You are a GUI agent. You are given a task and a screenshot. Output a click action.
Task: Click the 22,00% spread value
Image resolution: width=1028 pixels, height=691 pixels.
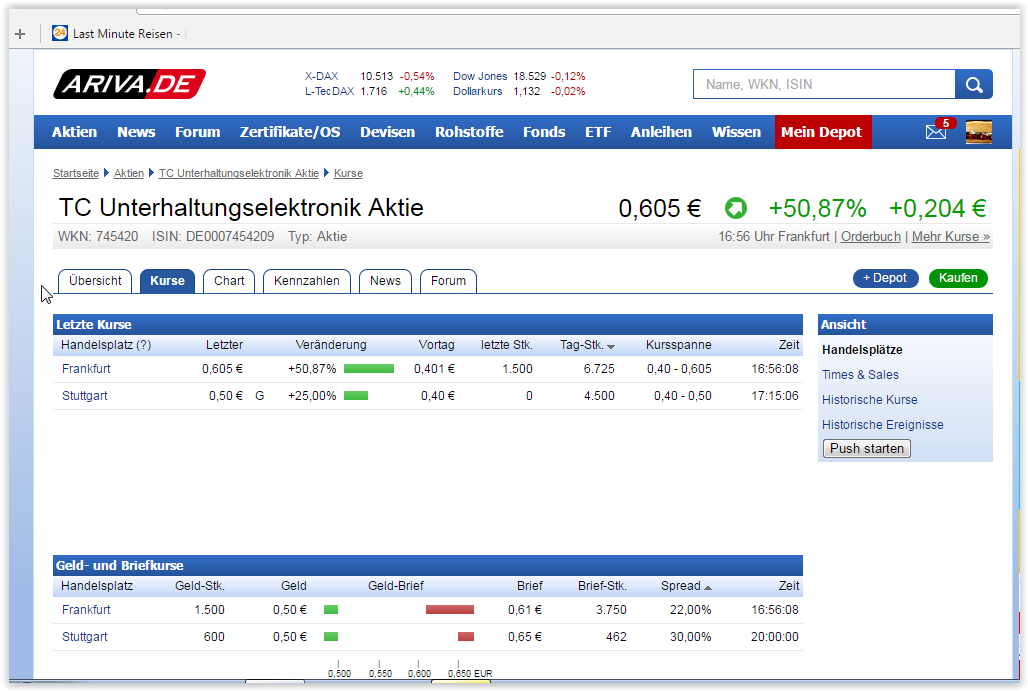click(x=690, y=609)
